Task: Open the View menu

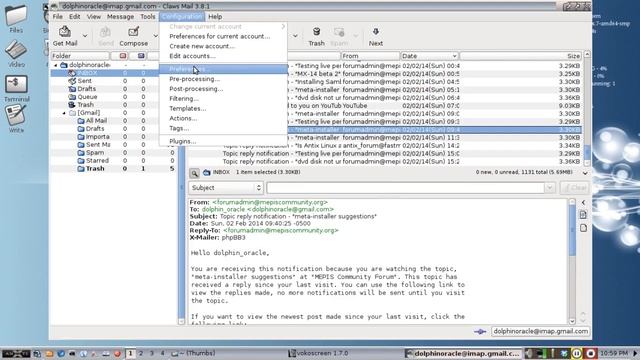Action: [93, 17]
